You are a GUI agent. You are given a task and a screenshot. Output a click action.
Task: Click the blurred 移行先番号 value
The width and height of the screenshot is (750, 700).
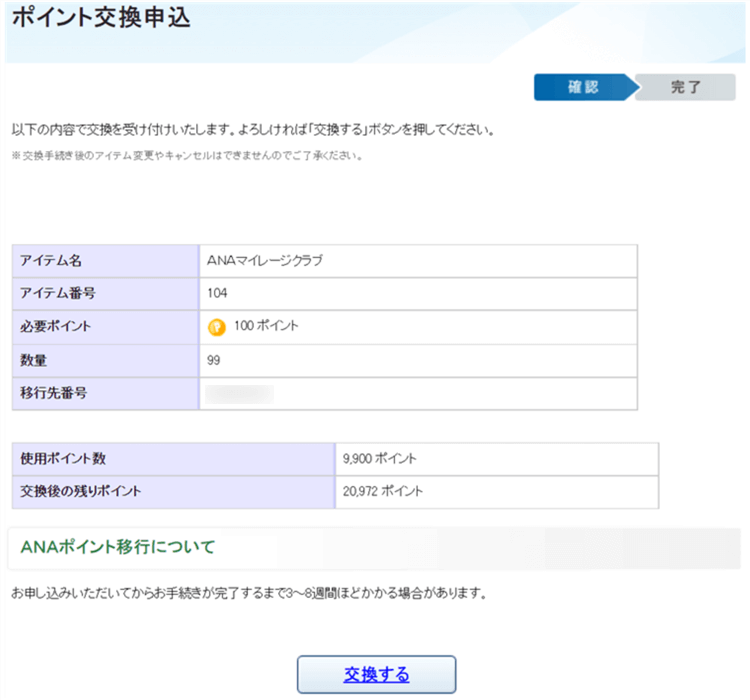239,393
